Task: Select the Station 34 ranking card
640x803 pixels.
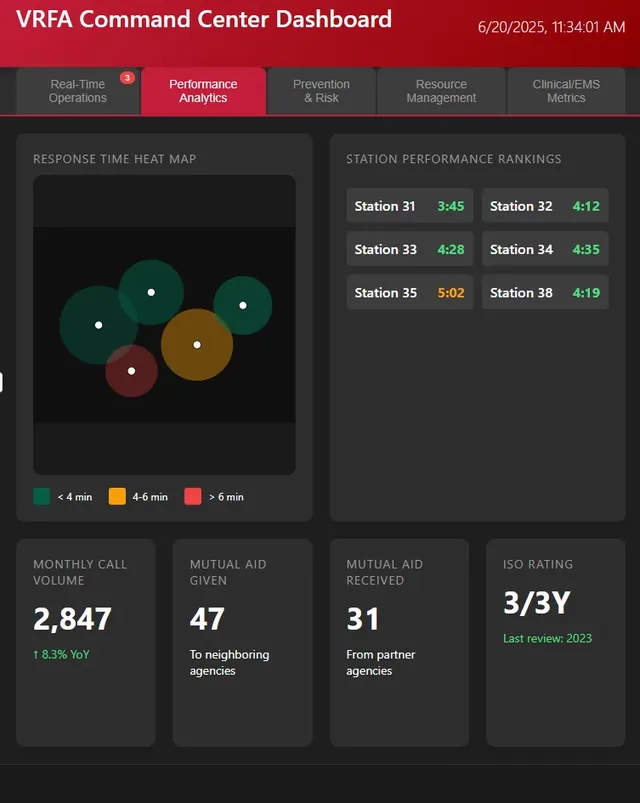Action: tap(545, 249)
